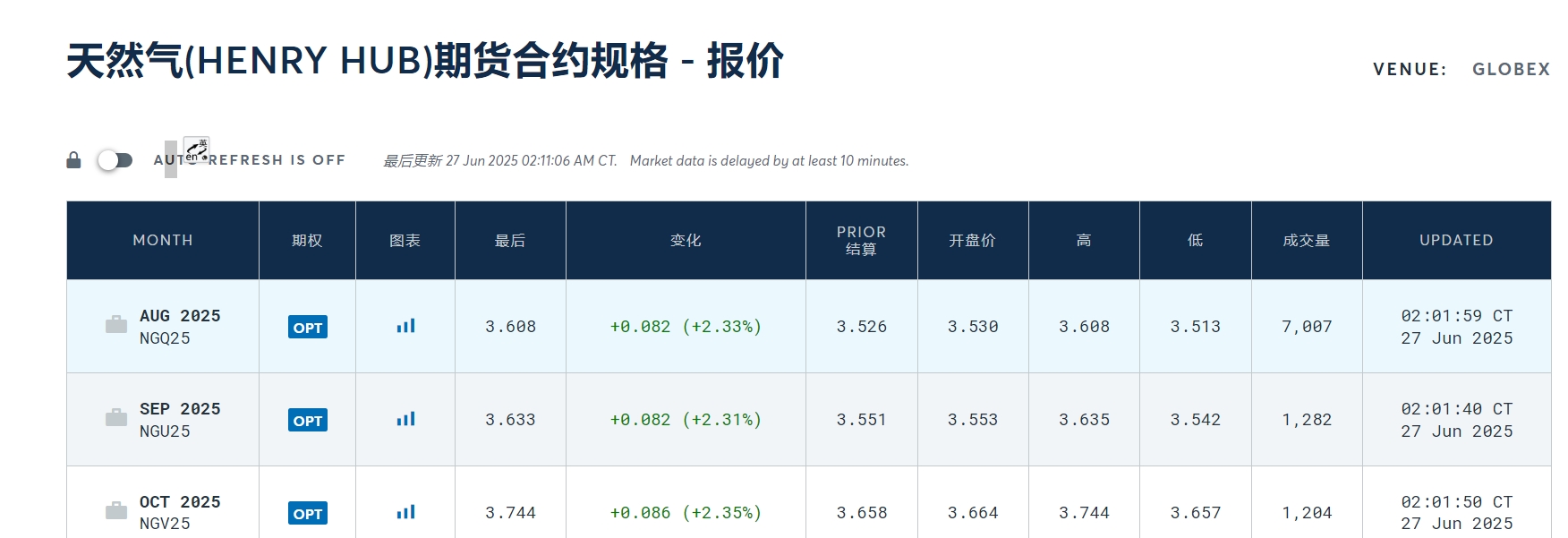Click the SEP 2025 low 3.542

click(1196, 420)
